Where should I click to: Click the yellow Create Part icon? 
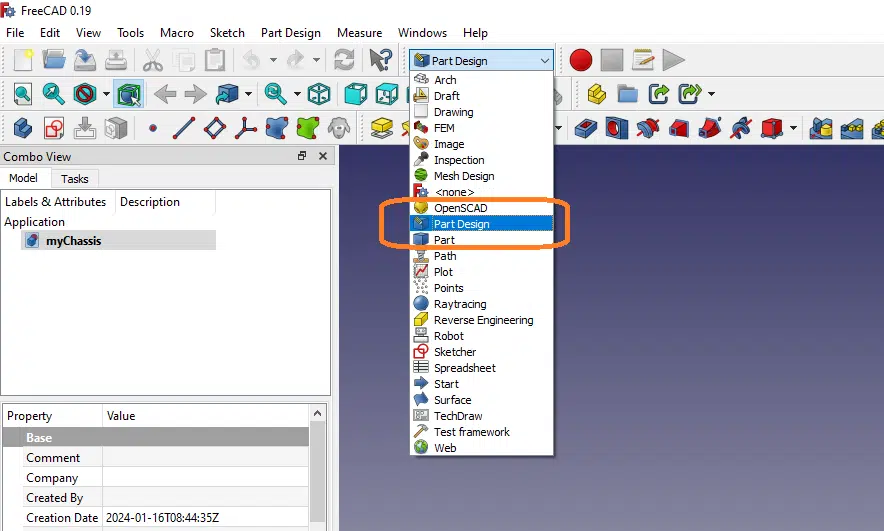point(596,94)
